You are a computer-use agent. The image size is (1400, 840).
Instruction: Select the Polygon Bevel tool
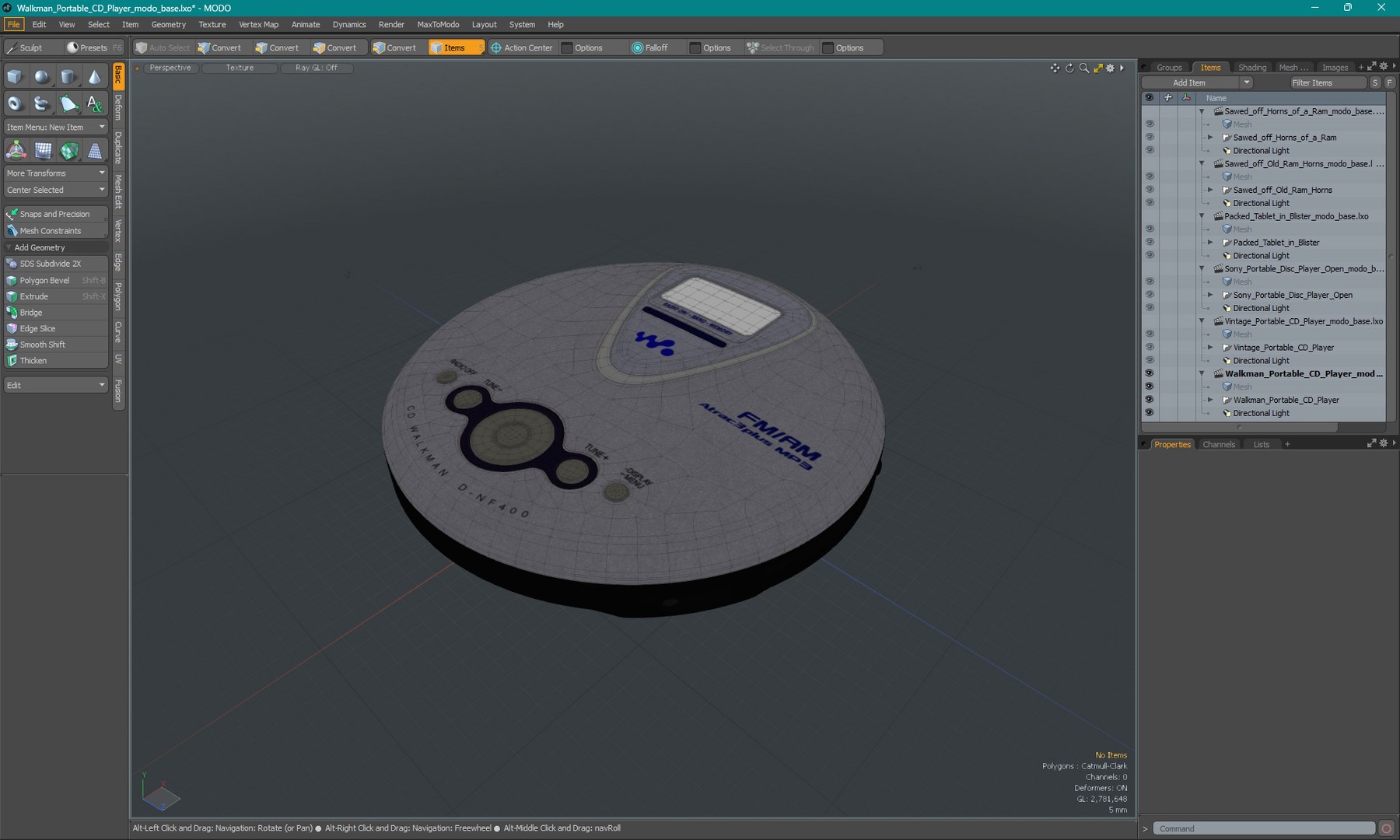pos(56,280)
